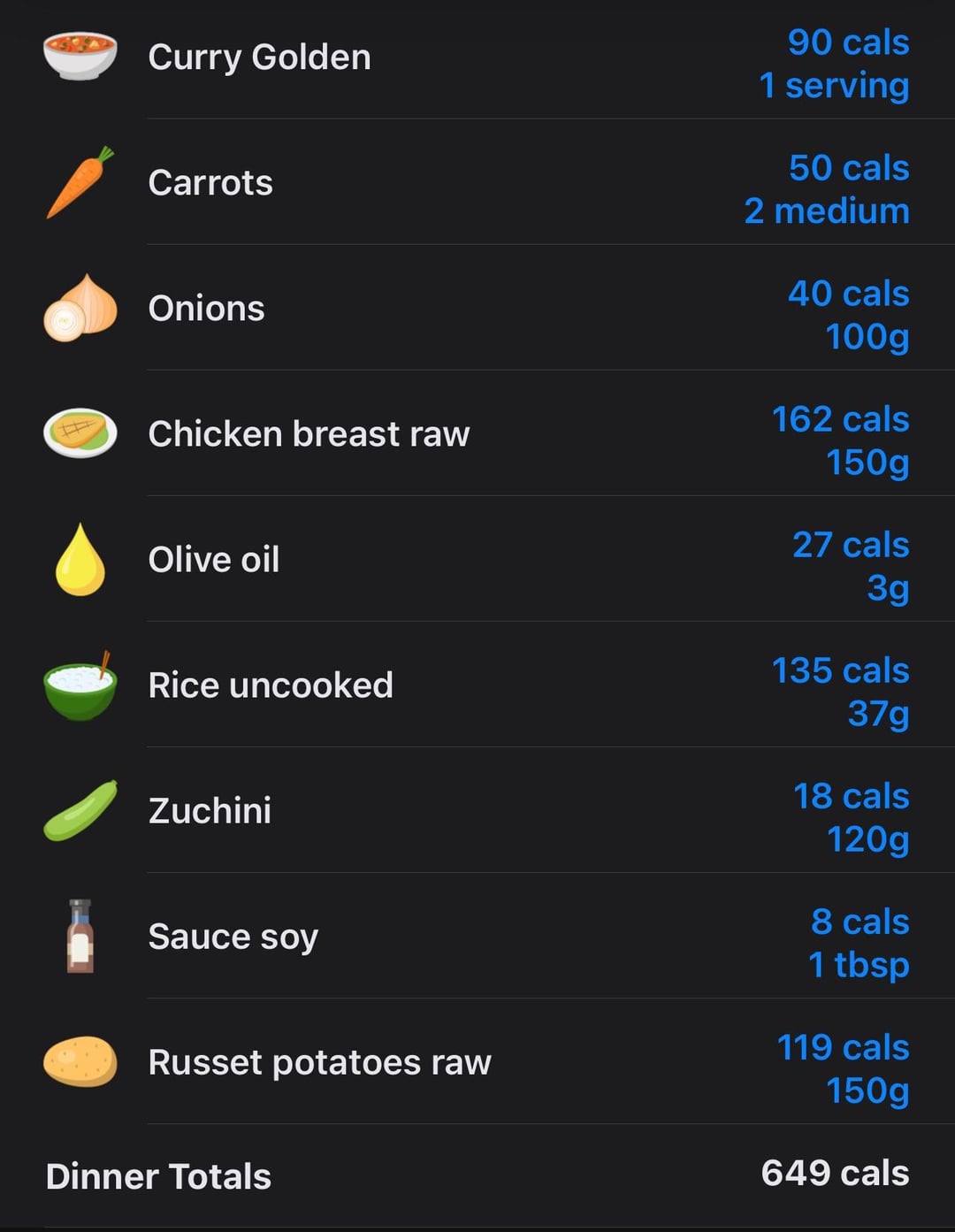
Task: Tap the carrot icon
Action: point(80,182)
